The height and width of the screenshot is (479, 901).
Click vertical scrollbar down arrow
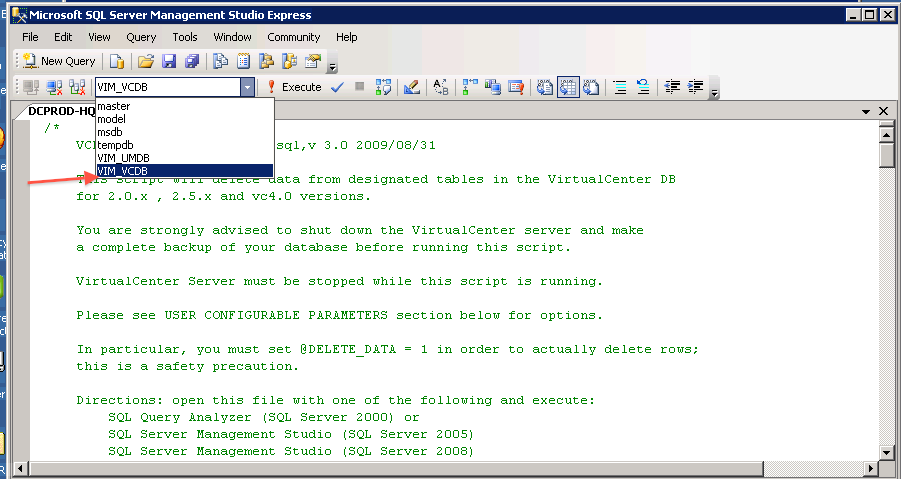pyautogui.click(x=886, y=453)
